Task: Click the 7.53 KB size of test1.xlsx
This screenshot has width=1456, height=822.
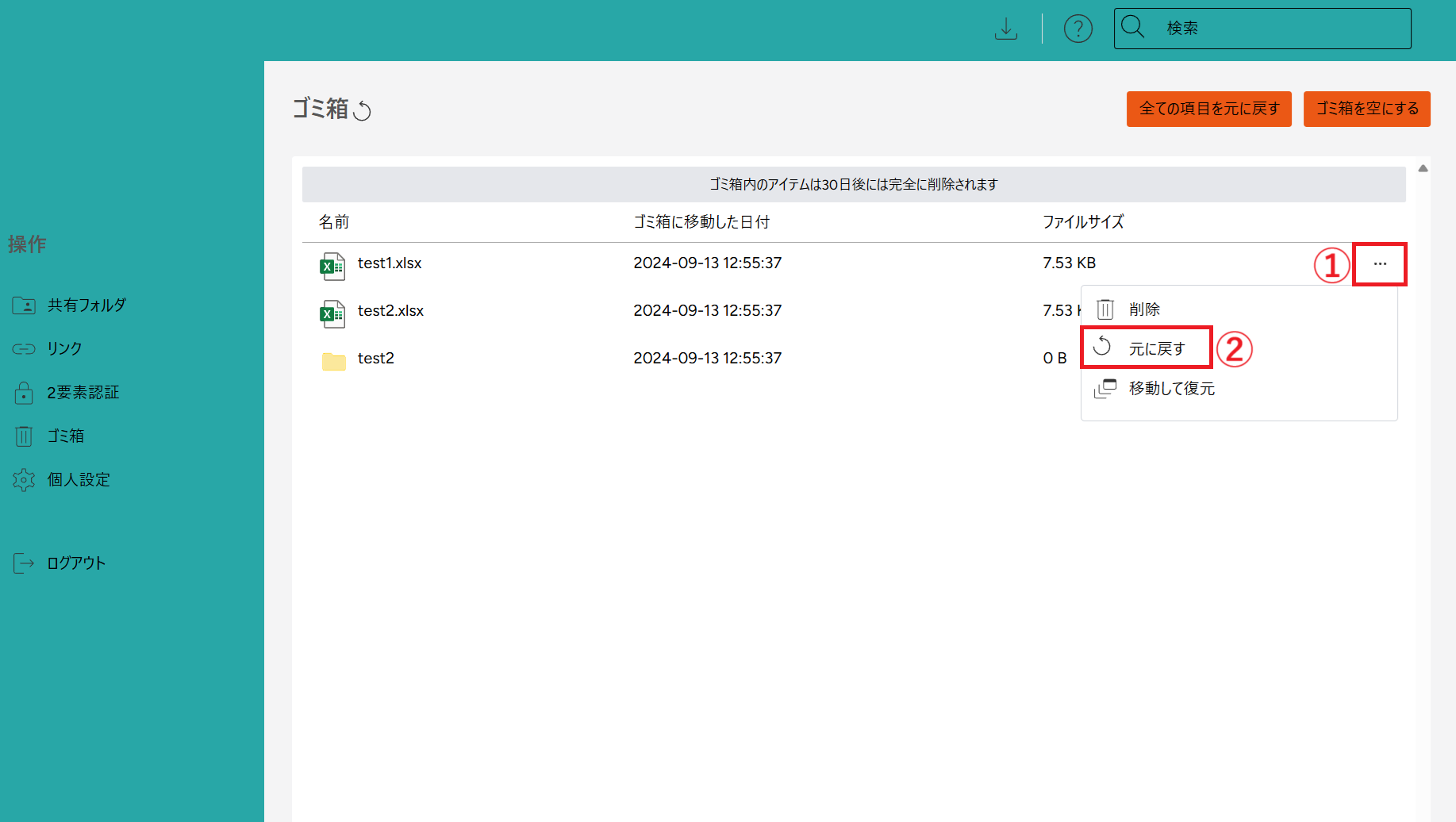Action: 1069,263
